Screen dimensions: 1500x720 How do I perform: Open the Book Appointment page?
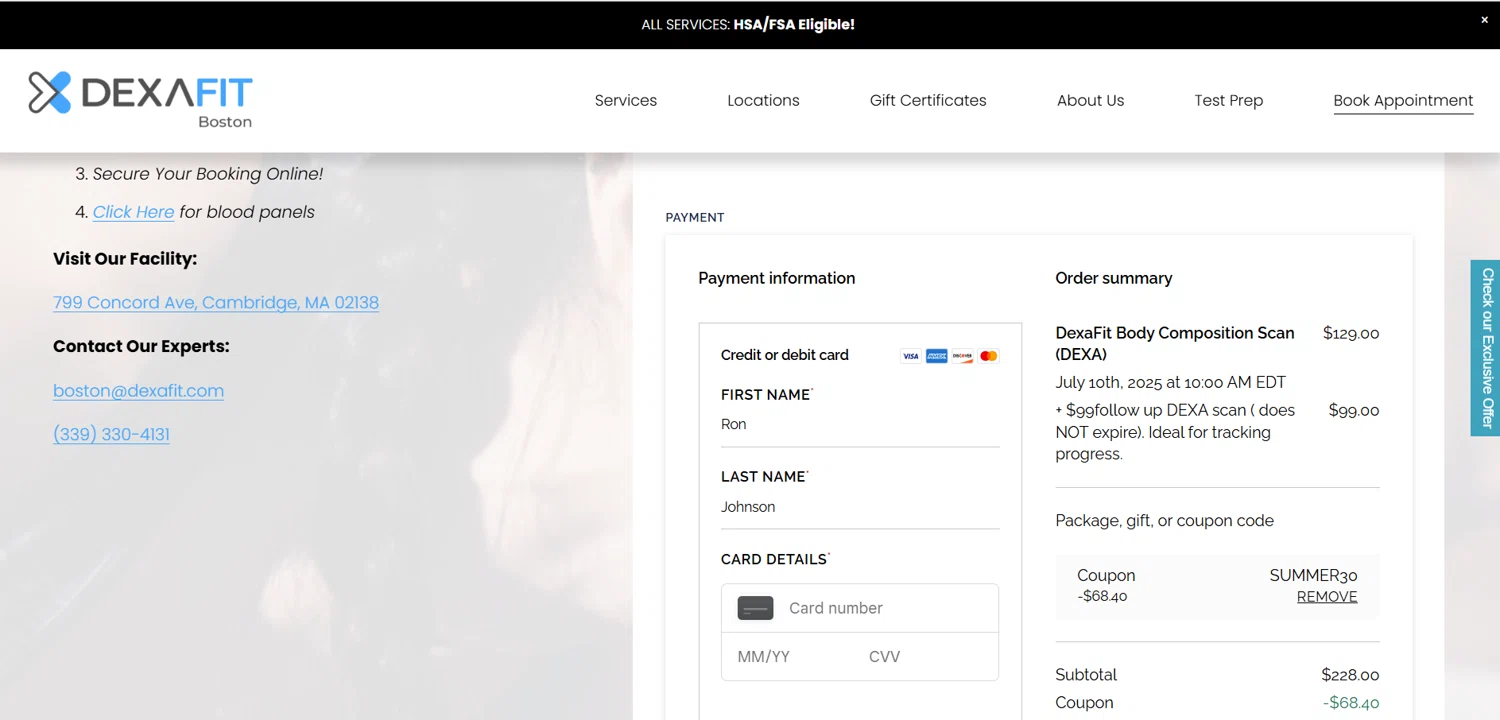pyautogui.click(x=1403, y=100)
